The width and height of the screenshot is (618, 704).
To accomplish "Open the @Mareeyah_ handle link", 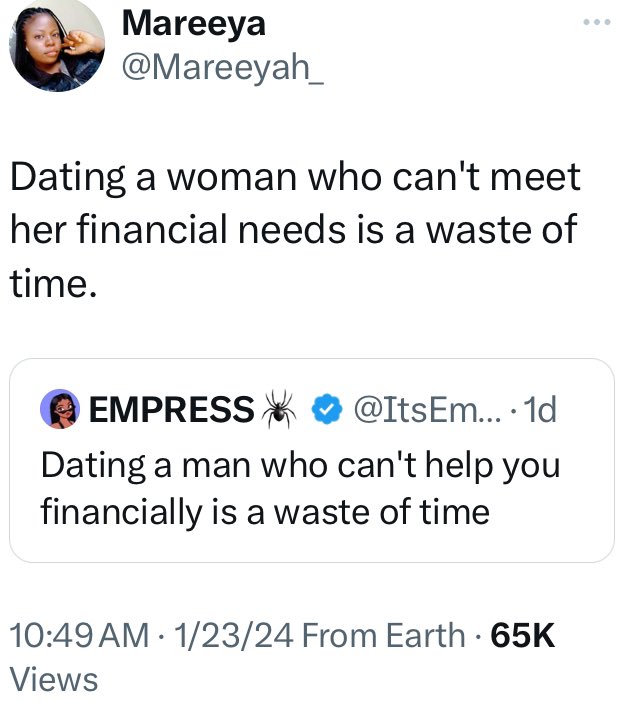I will pos(214,69).
